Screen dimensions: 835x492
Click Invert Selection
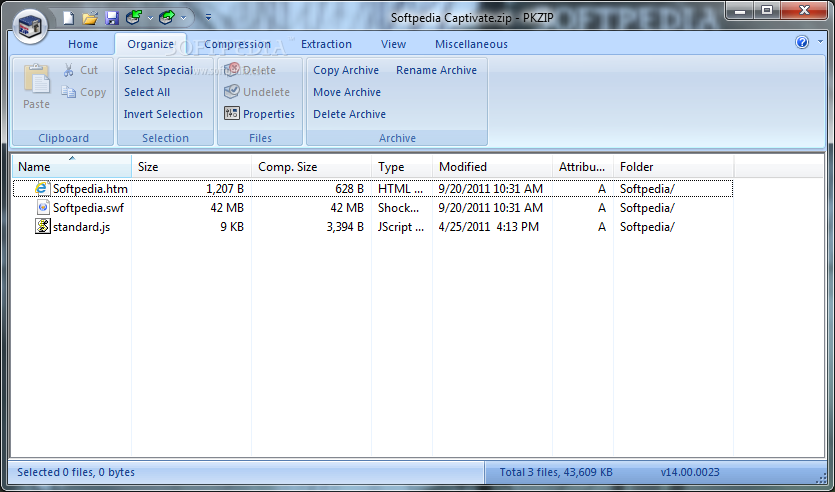pyautogui.click(x=163, y=114)
